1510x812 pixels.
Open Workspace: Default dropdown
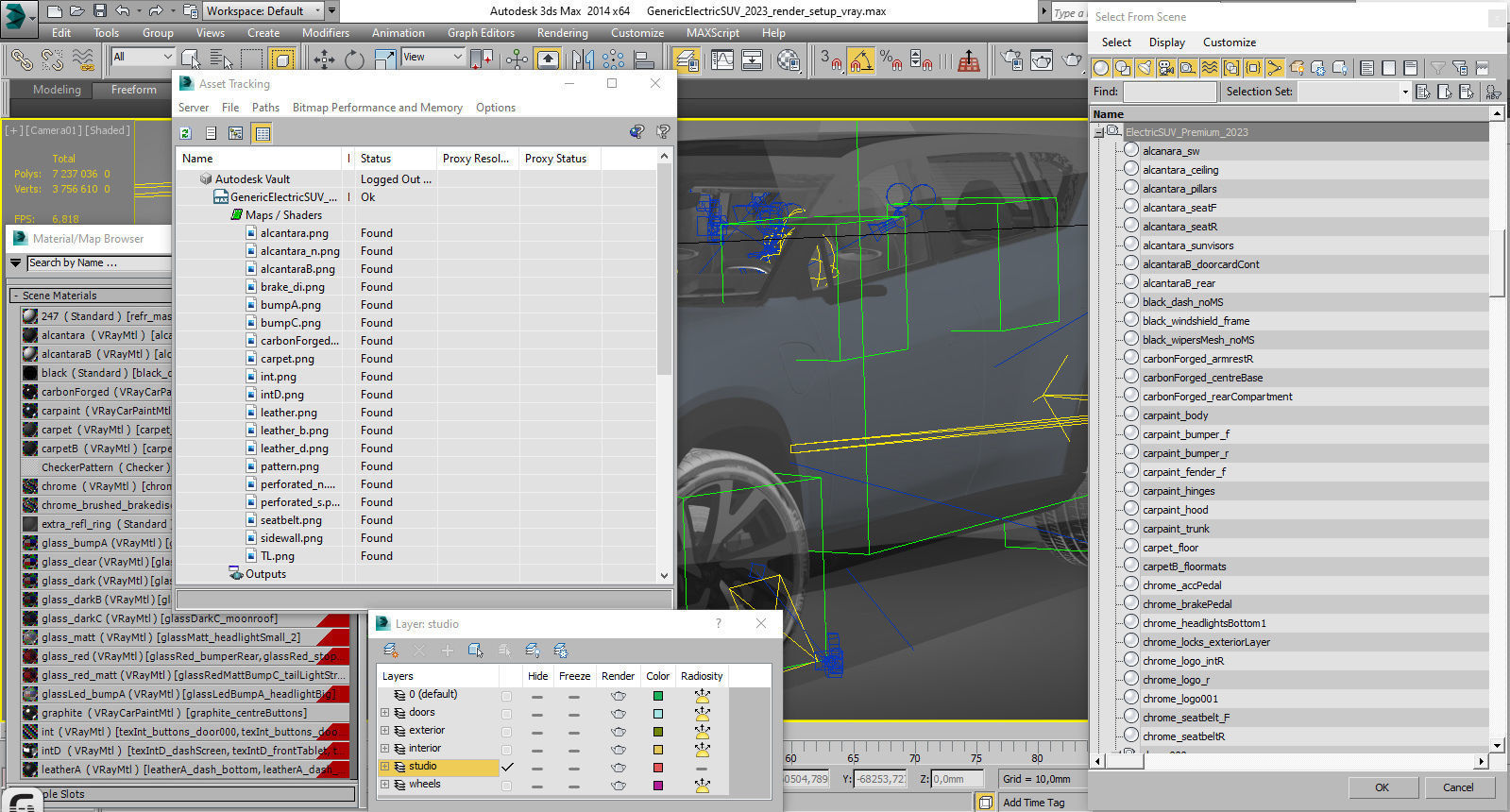263,11
